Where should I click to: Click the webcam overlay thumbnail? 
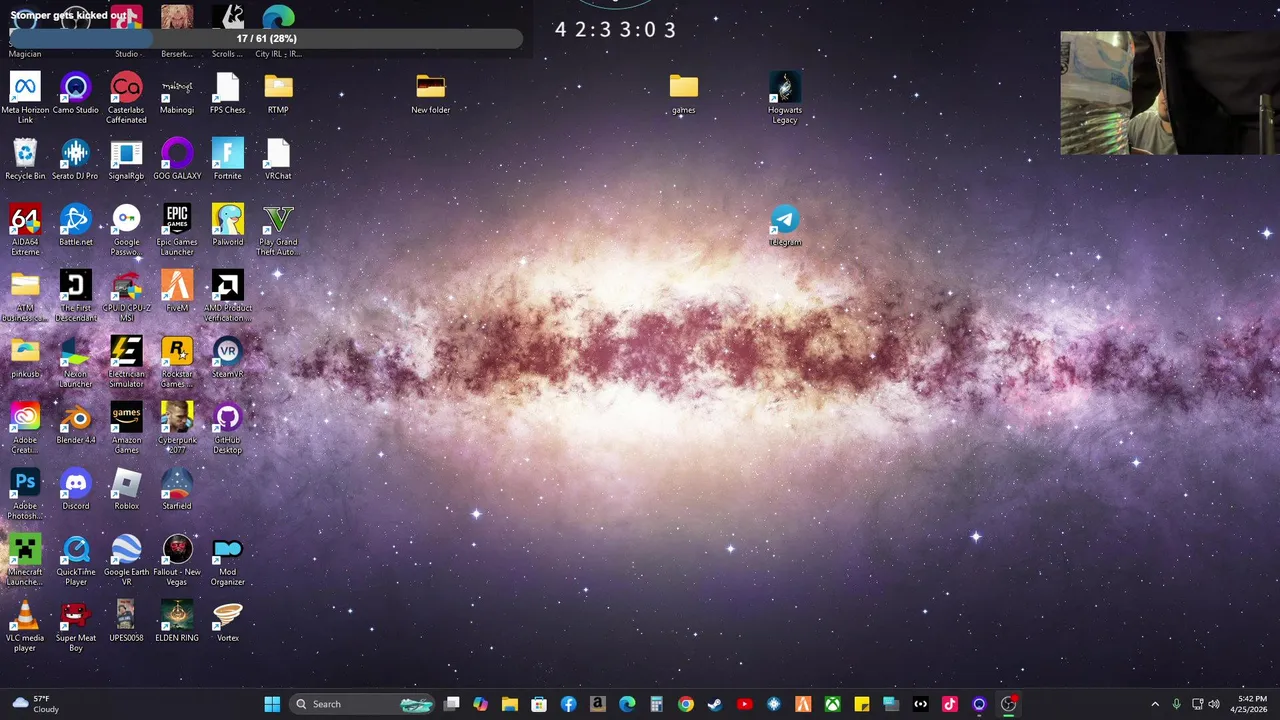click(x=1170, y=93)
